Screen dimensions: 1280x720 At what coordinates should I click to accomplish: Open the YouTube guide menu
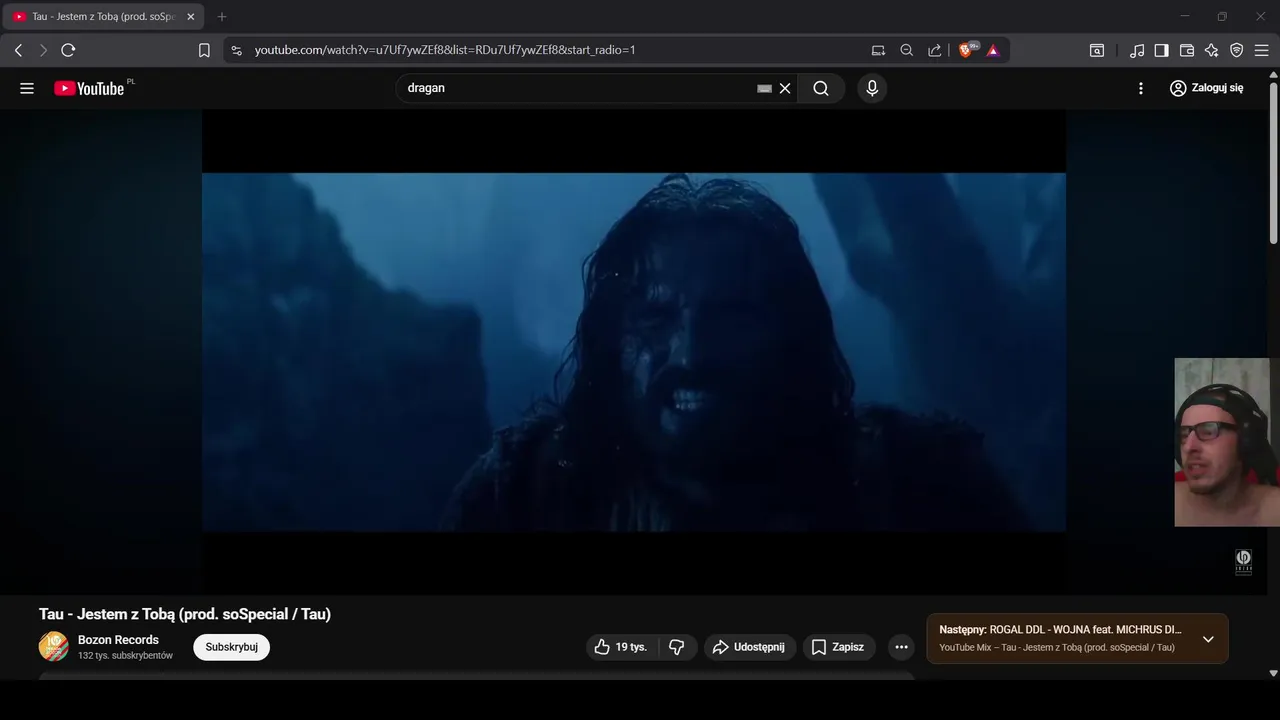(27, 88)
